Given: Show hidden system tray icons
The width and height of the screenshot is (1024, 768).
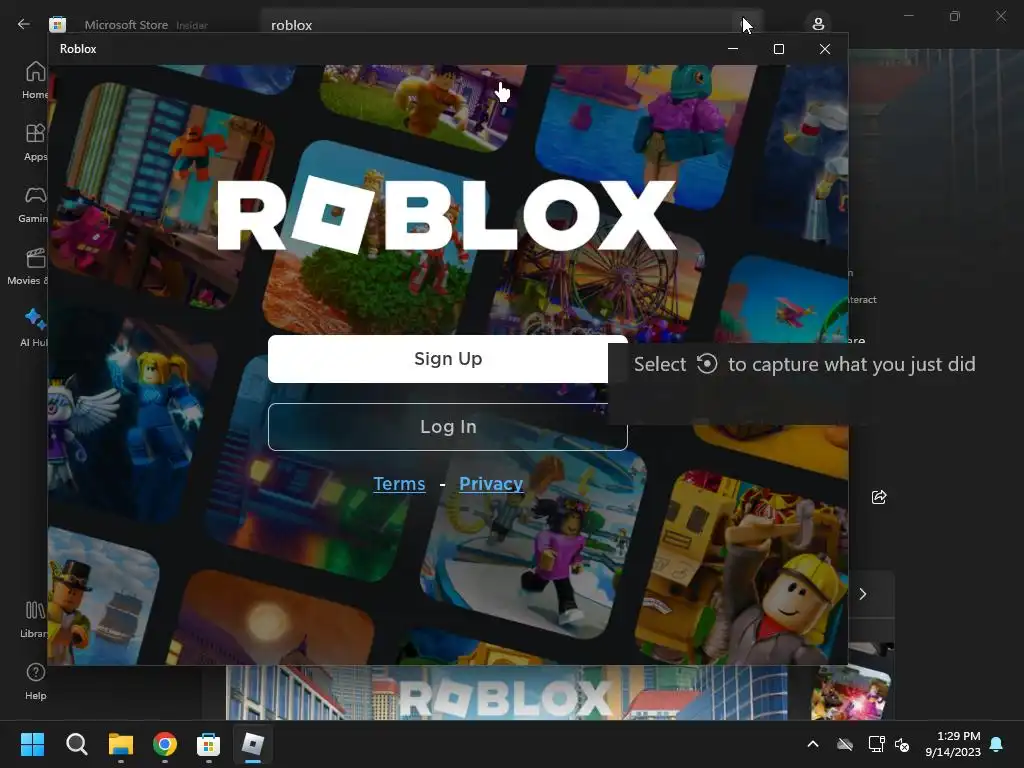Looking at the screenshot, I should pos(813,744).
